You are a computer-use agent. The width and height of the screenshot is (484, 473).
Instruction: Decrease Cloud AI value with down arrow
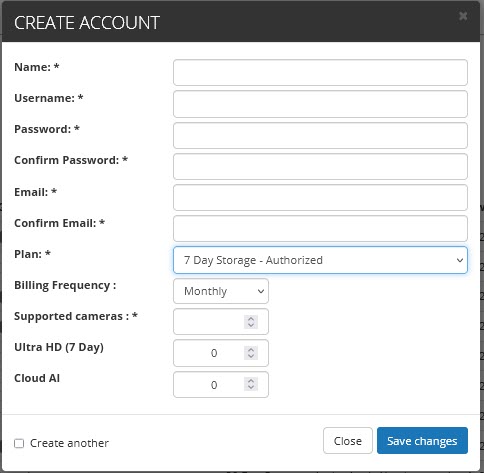(251, 387)
